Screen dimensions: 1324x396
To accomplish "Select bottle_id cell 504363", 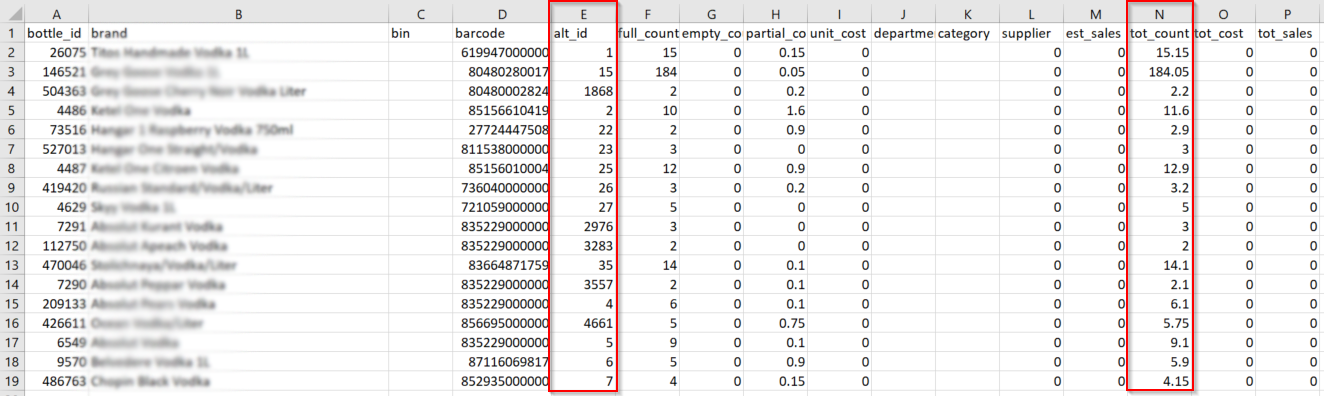I will pyautogui.click(x=56, y=91).
